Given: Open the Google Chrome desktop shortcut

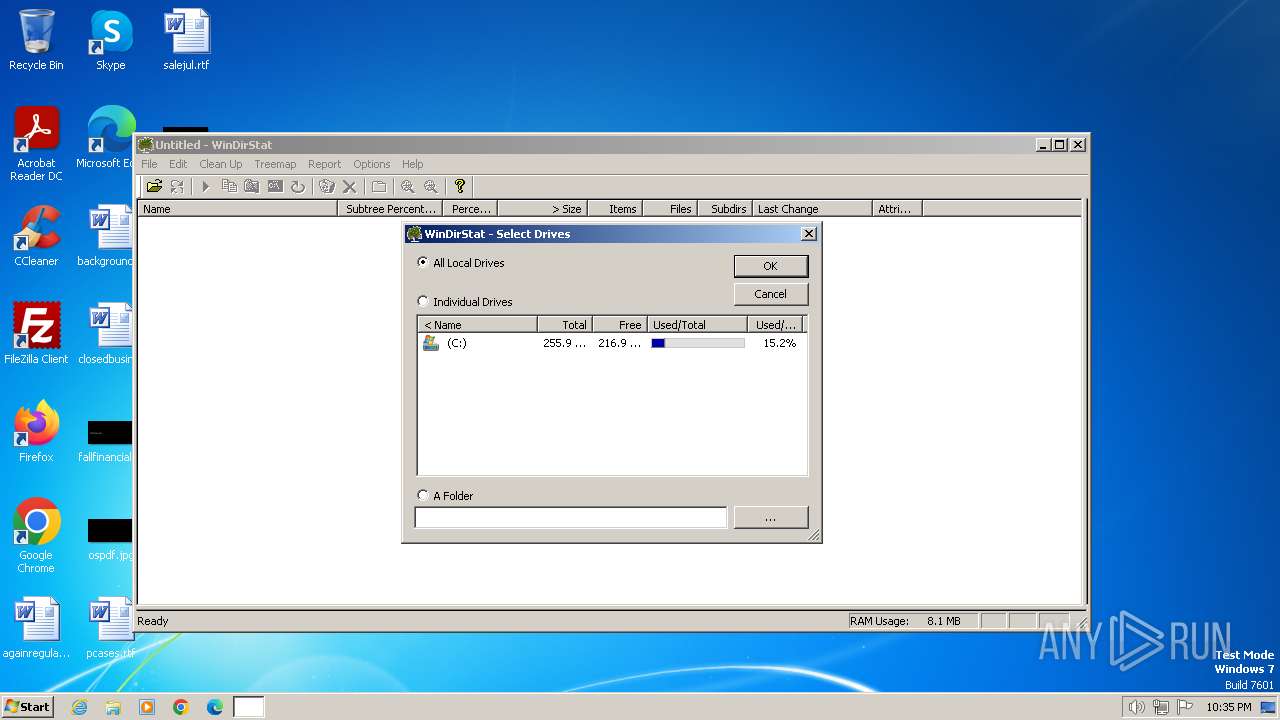Looking at the screenshot, I should click(36, 536).
